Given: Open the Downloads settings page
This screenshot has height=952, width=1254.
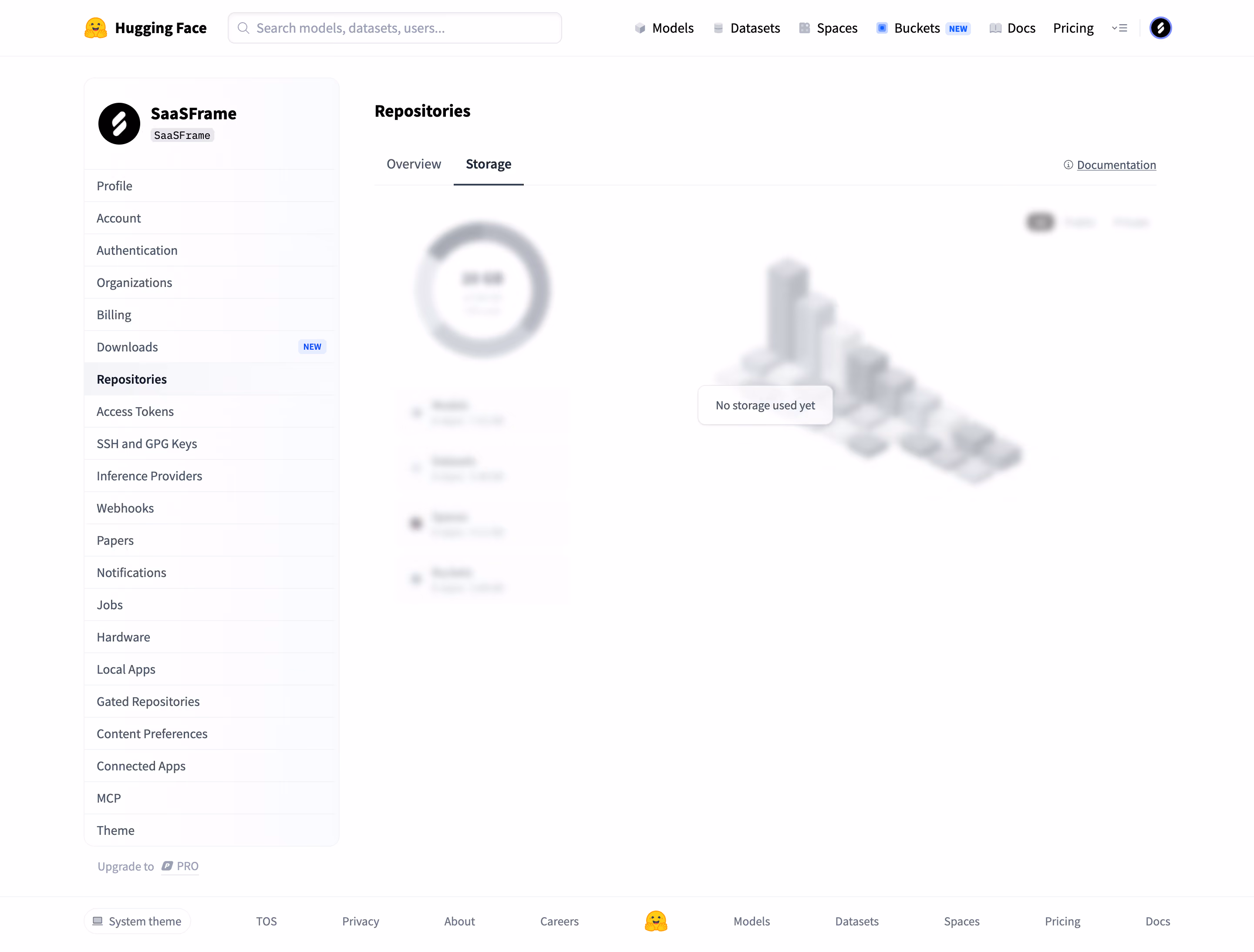Looking at the screenshot, I should tap(212, 347).
